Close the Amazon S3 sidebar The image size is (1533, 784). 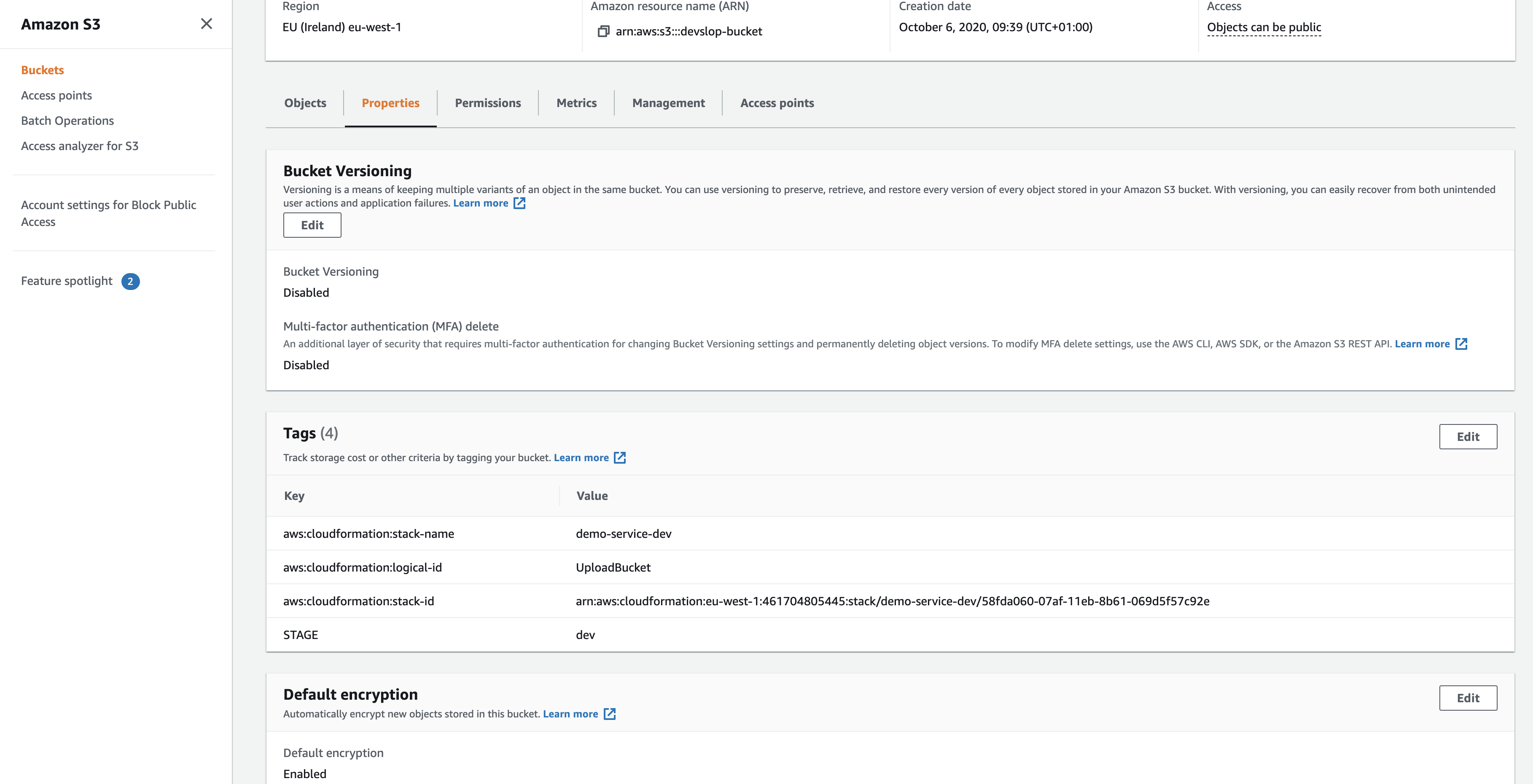[x=207, y=24]
